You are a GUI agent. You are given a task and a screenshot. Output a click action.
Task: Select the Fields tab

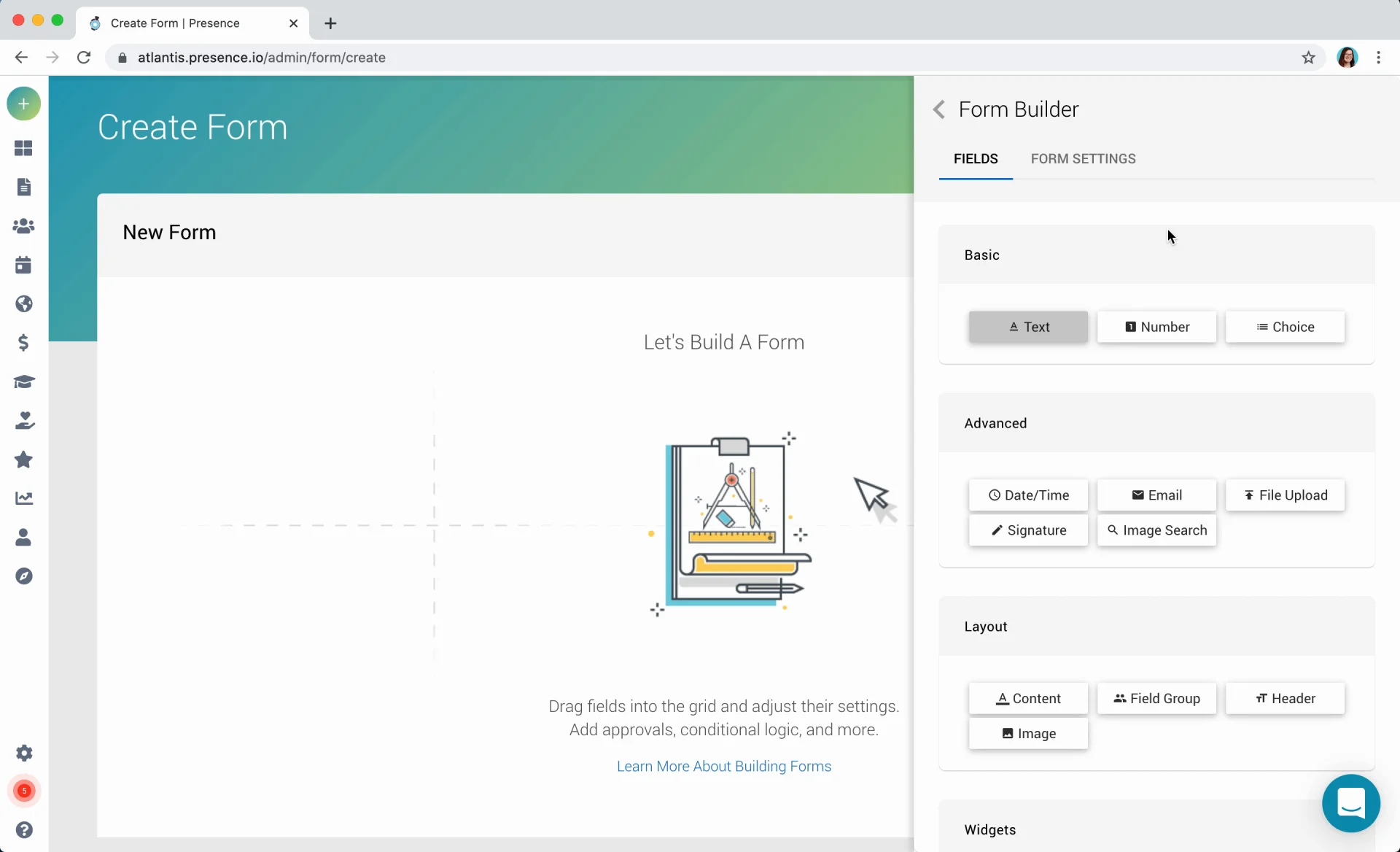975,159
